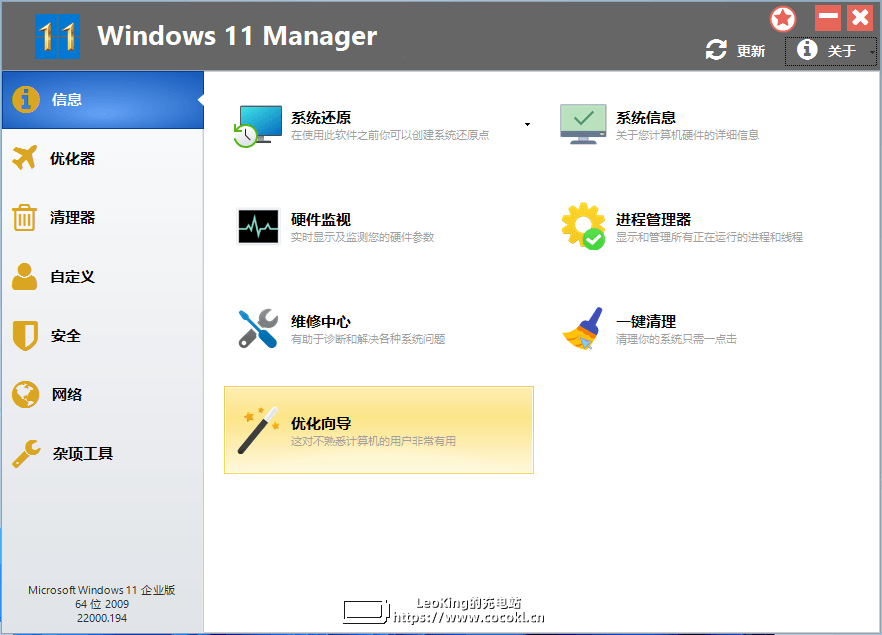Minimize the Windows 11 Manager window
882x635 pixels.
[828, 18]
